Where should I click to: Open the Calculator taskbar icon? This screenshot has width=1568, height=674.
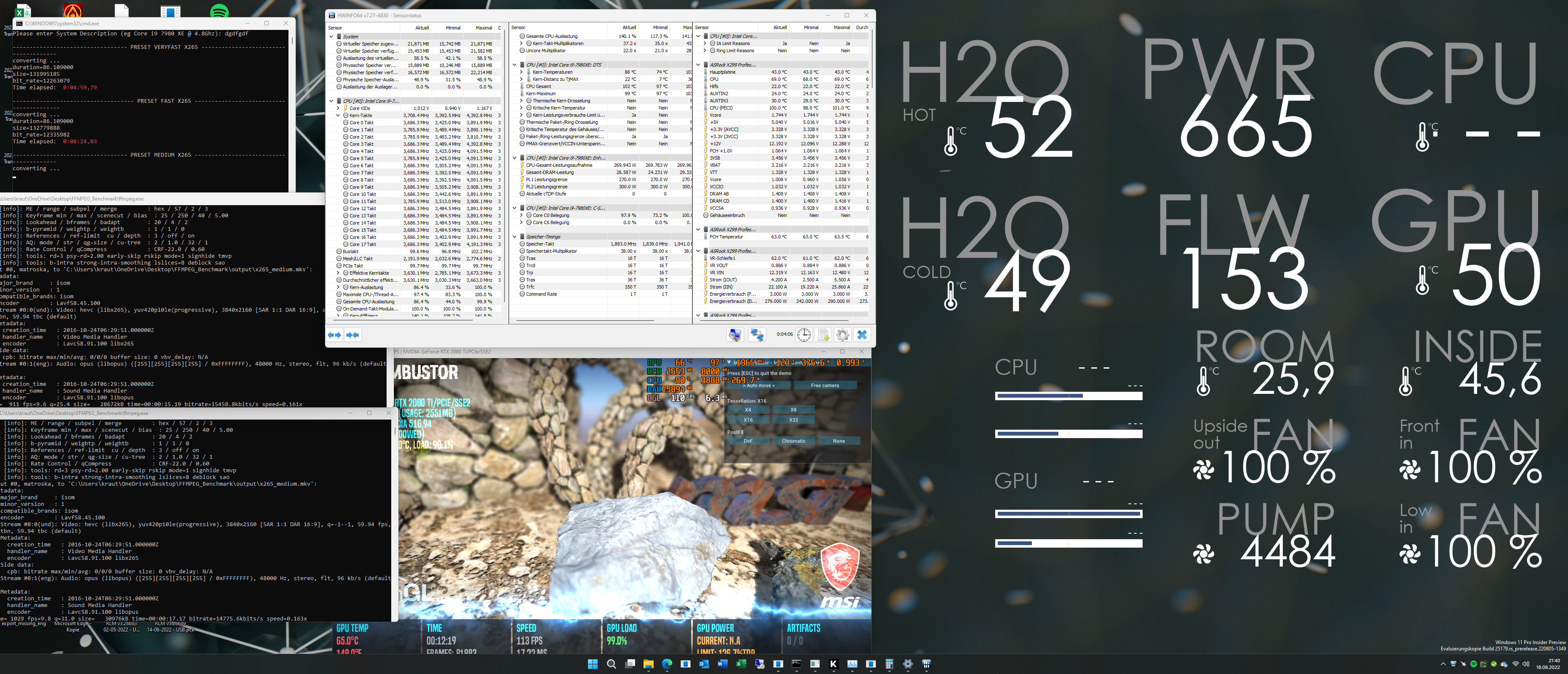click(x=890, y=663)
